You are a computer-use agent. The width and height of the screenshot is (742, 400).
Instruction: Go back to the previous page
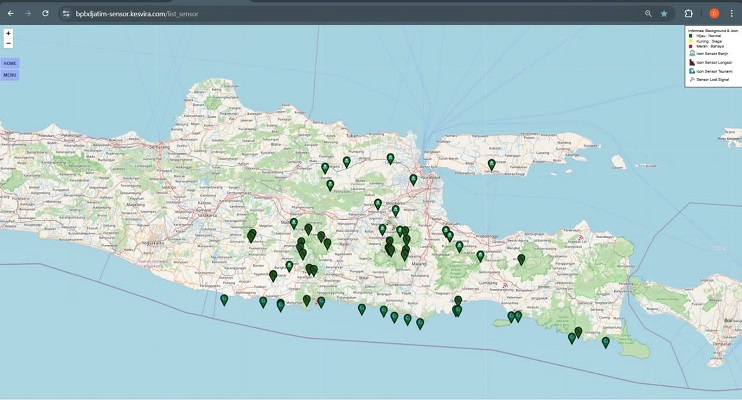[x=10, y=13]
